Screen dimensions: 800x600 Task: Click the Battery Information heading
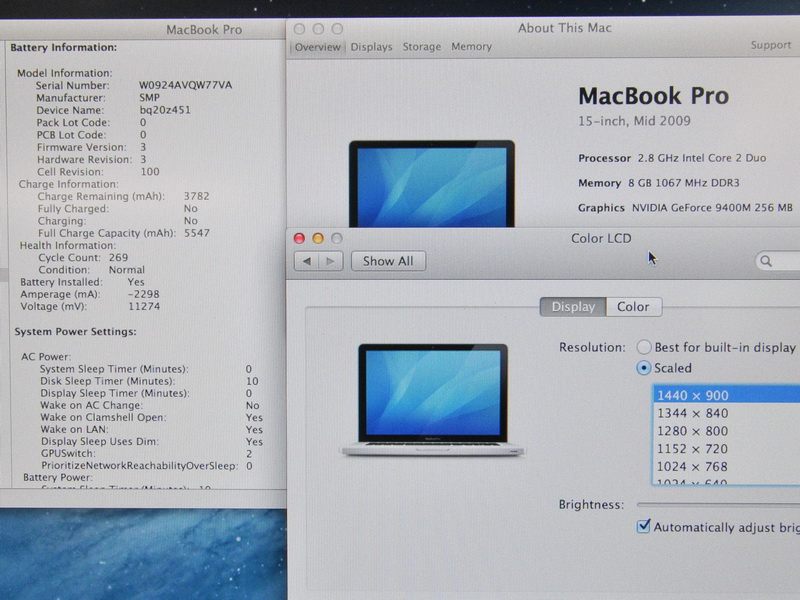click(64, 47)
